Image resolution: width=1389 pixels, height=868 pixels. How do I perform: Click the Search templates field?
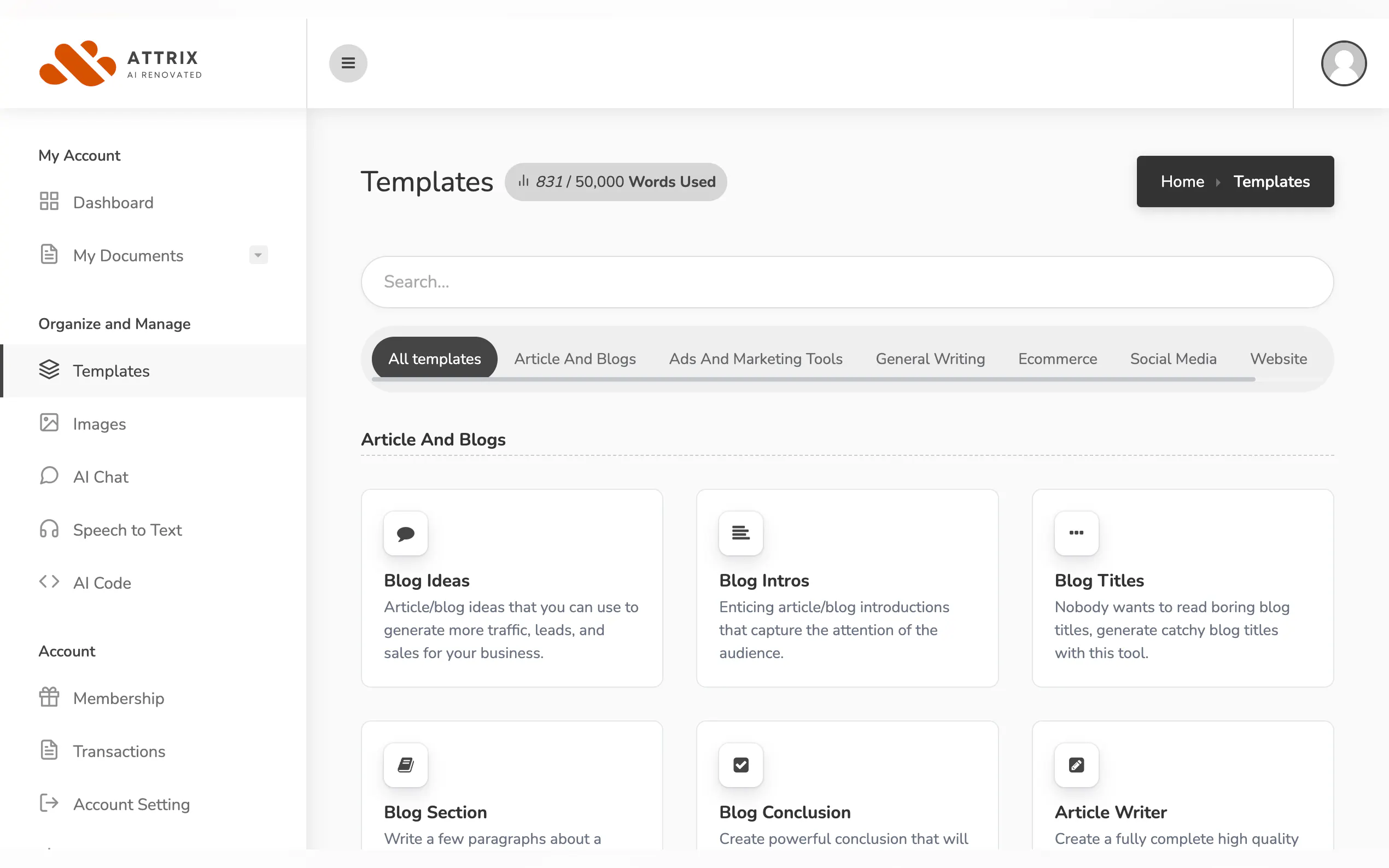pyautogui.click(x=847, y=282)
